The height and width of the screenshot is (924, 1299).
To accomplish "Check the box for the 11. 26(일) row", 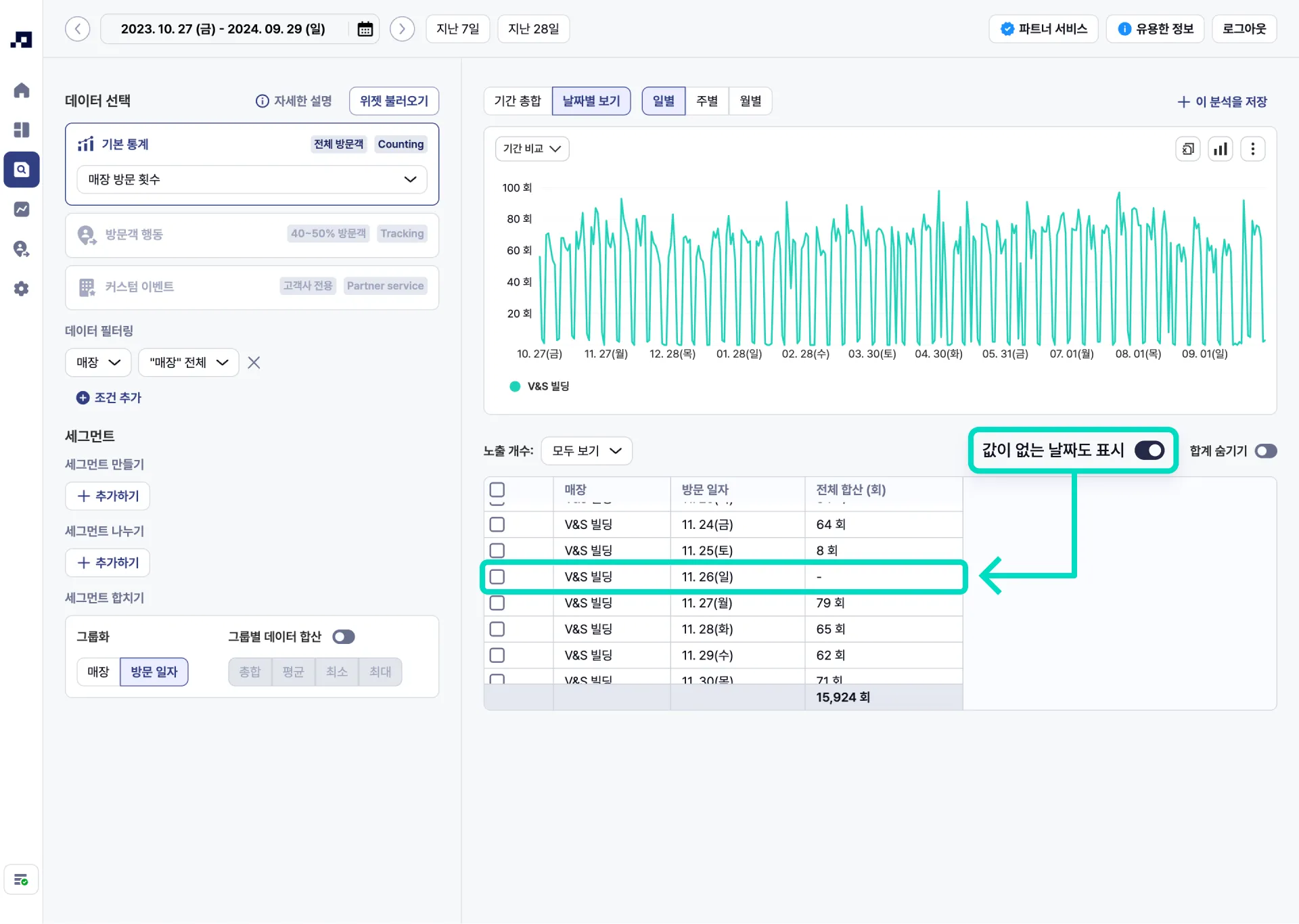I will coord(497,577).
